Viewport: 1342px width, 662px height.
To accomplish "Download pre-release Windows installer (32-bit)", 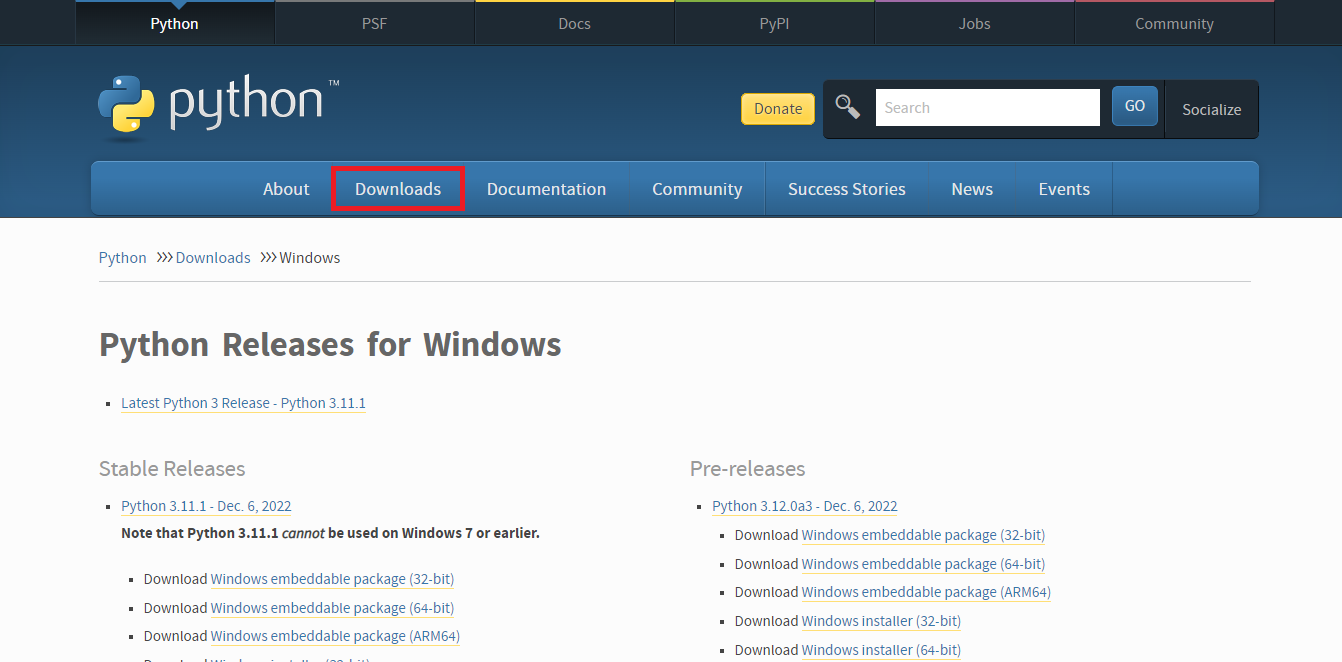I will (x=881, y=621).
